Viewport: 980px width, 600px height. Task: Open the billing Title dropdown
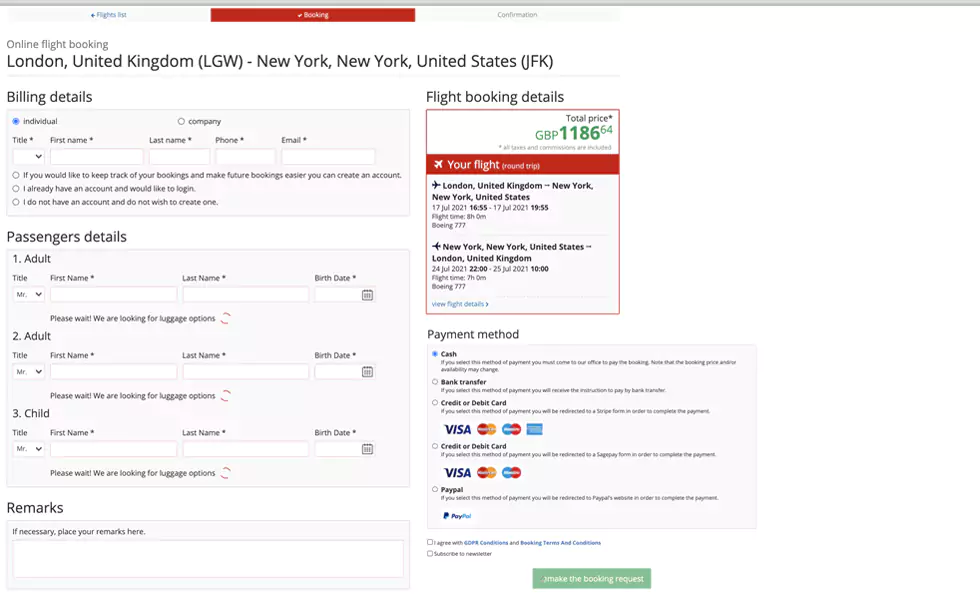pos(26,156)
